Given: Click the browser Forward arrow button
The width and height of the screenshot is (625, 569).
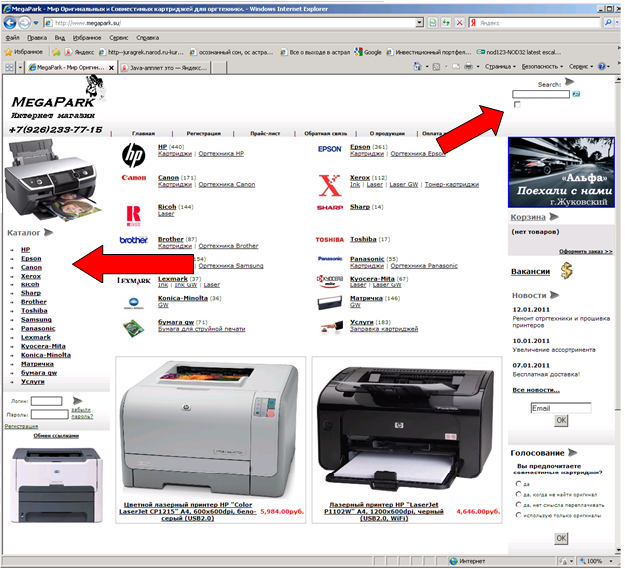Looking at the screenshot, I should tap(24, 23).
